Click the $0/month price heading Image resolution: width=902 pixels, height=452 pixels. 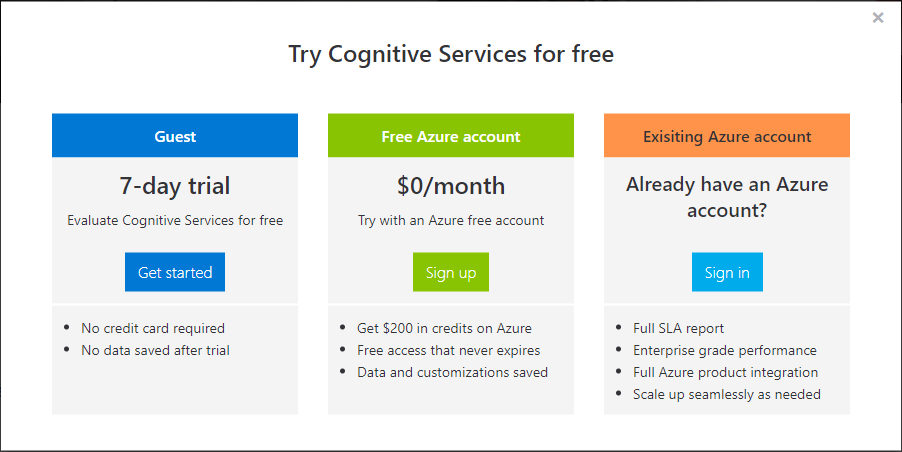[x=451, y=186]
